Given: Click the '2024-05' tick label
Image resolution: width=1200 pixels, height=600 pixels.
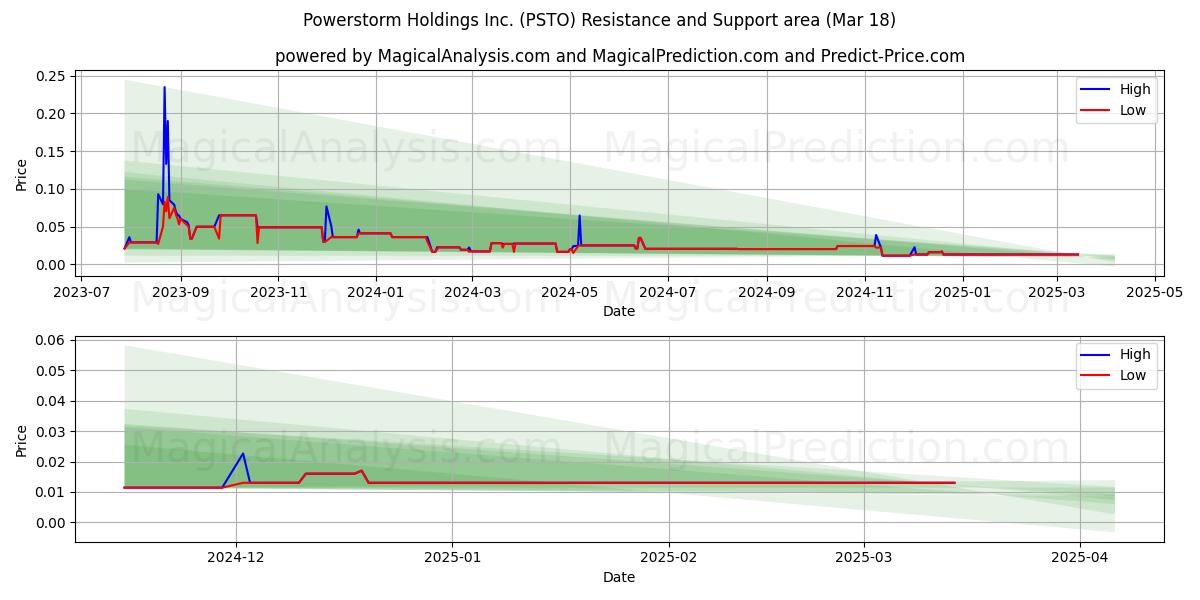Looking at the screenshot, I should [570, 292].
